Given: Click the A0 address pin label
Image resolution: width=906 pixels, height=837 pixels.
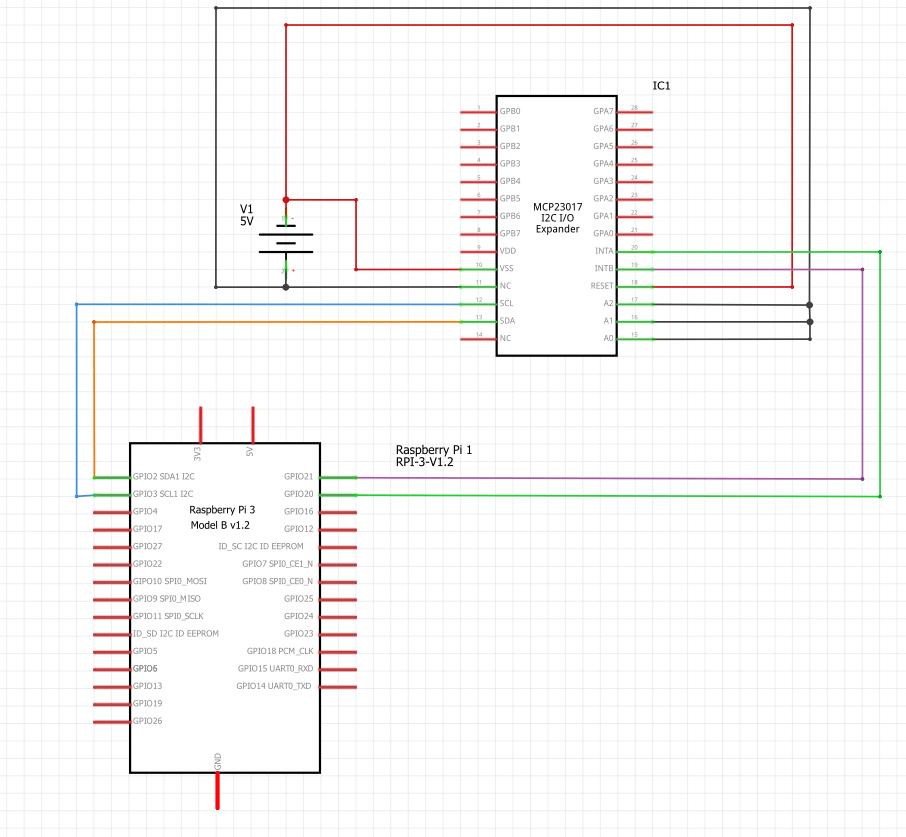Looking at the screenshot, I should [x=608, y=338].
